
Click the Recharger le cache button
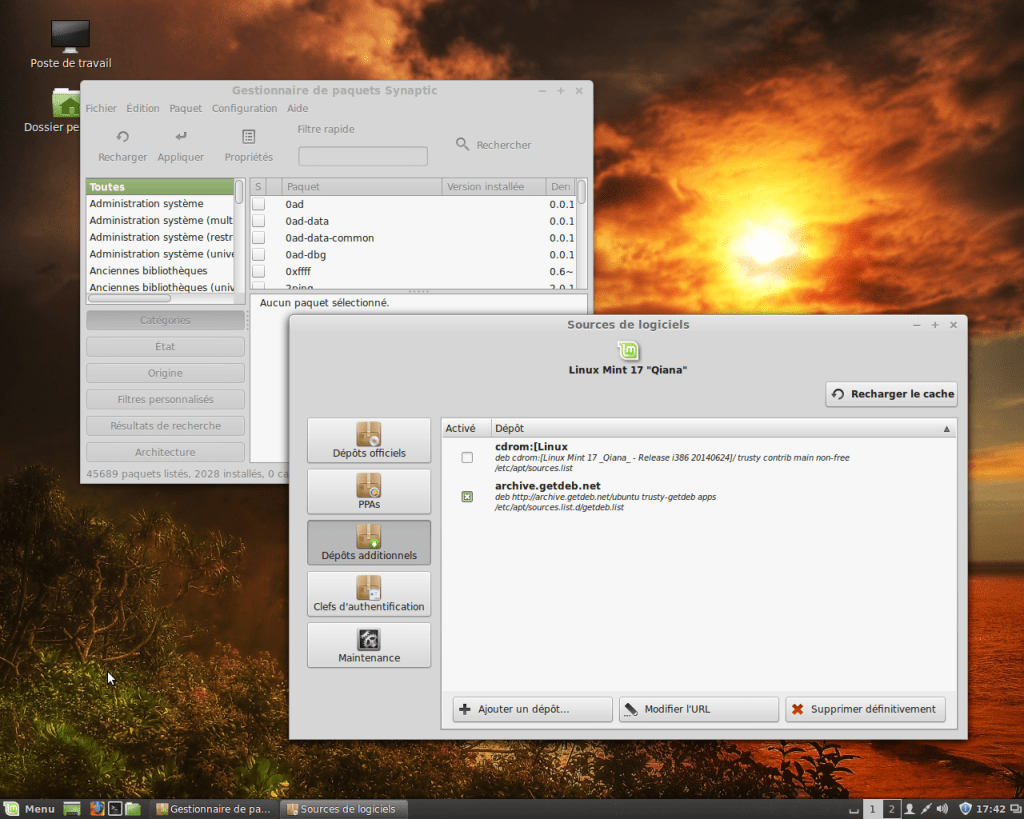[x=892, y=394]
